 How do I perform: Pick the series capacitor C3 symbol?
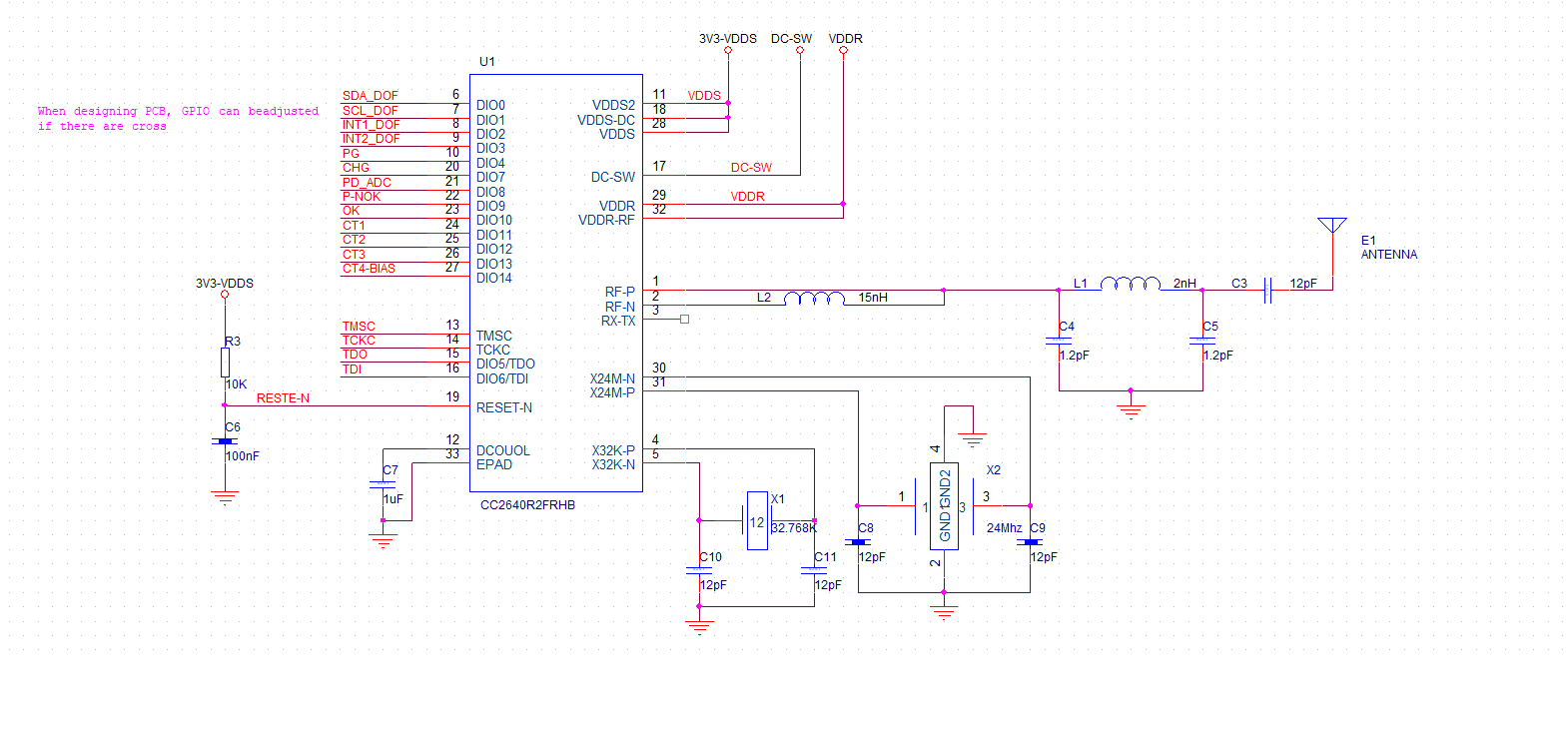[x=1267, y=291]
